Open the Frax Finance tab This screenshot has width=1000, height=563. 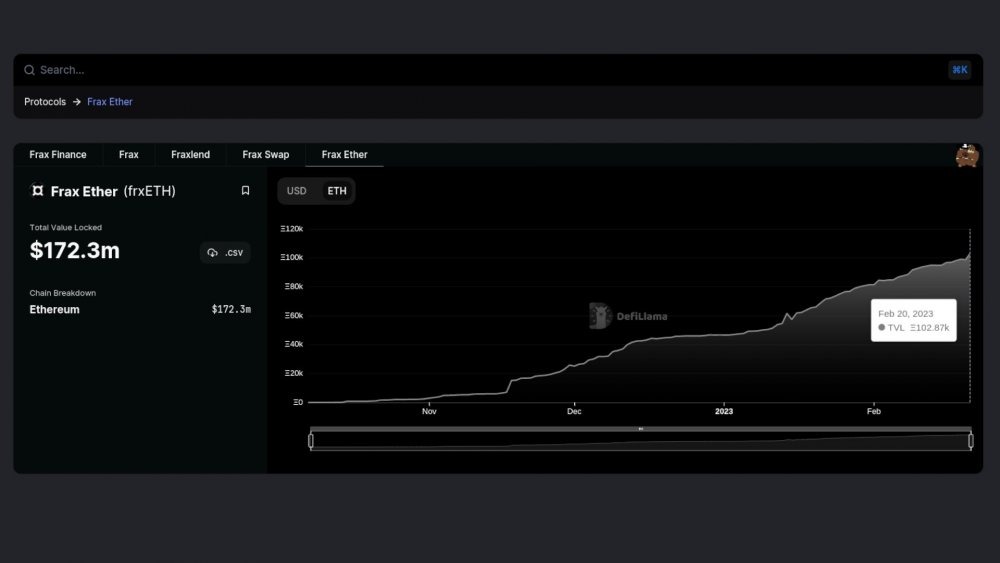click(x=58, y=155)
